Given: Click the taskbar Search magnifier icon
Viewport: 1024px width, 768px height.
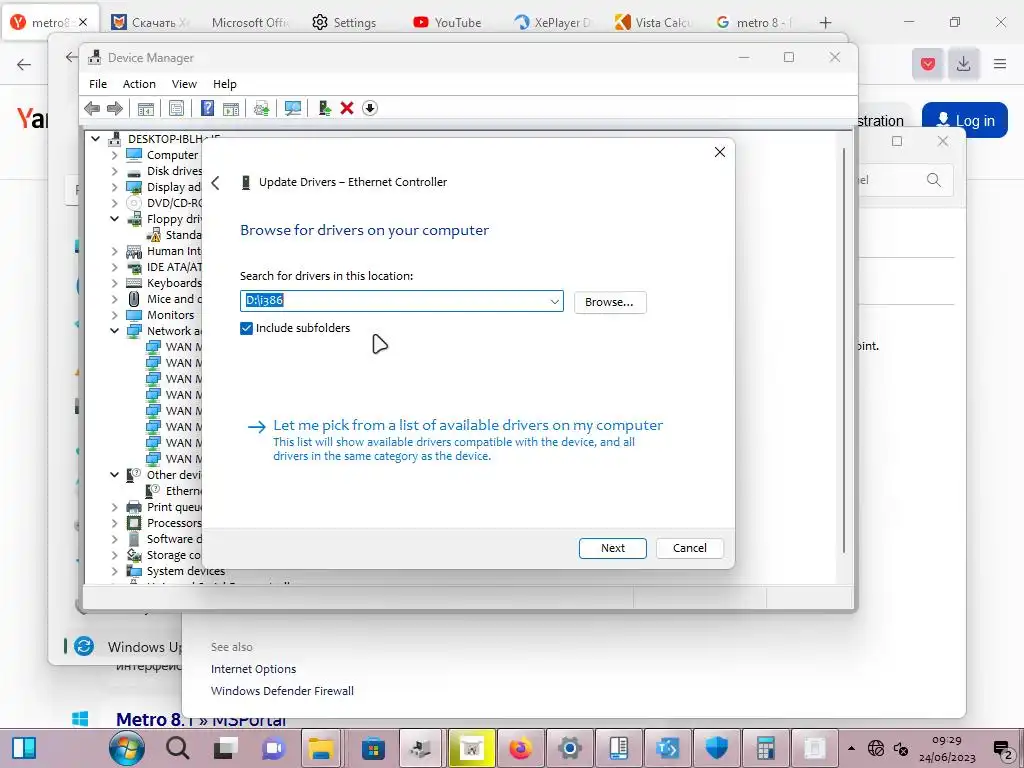Looking at the screenshot, I should click(x=177, y=748).
